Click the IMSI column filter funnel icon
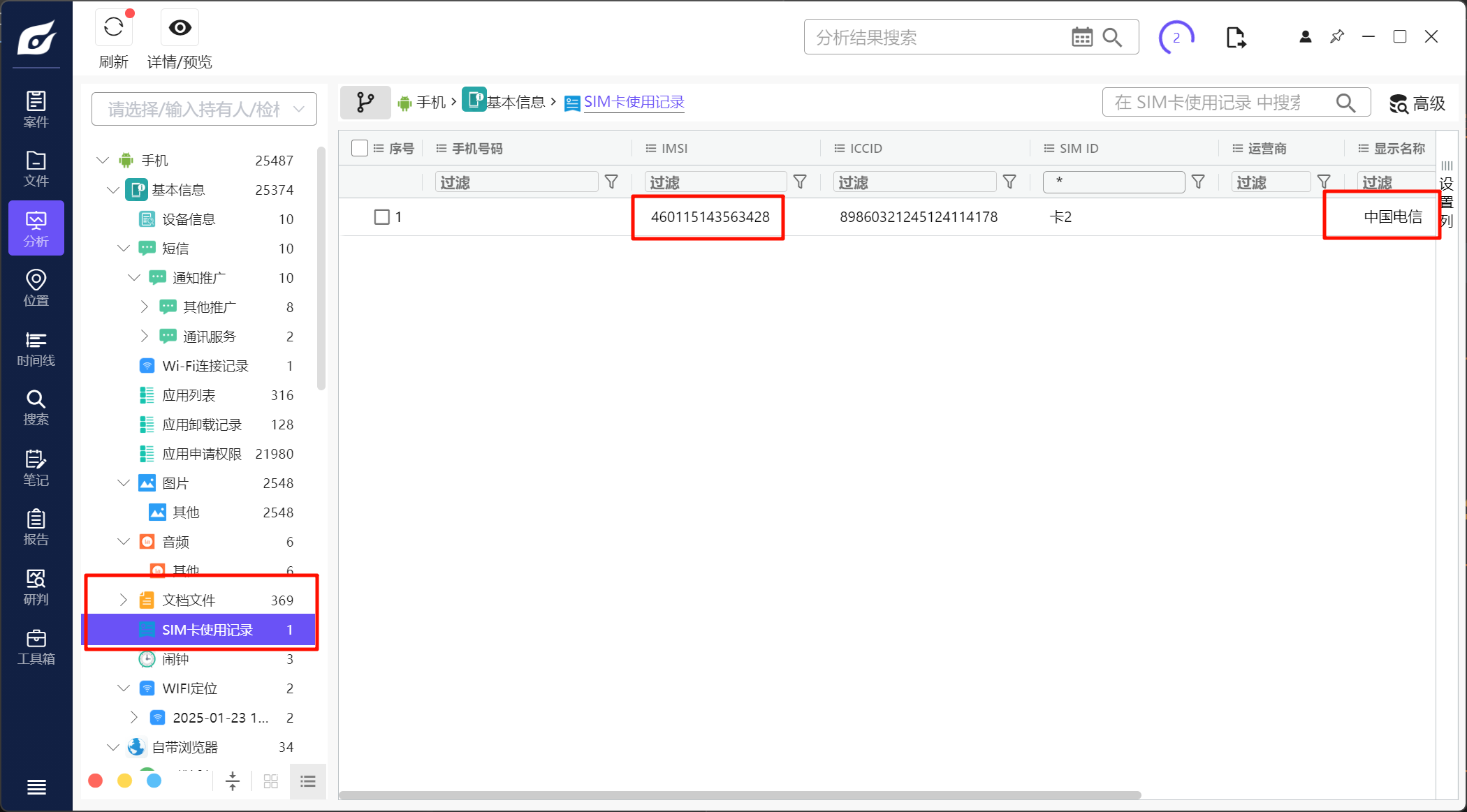1467x812 pixels. pyautogui.click(x=800, y=182)
